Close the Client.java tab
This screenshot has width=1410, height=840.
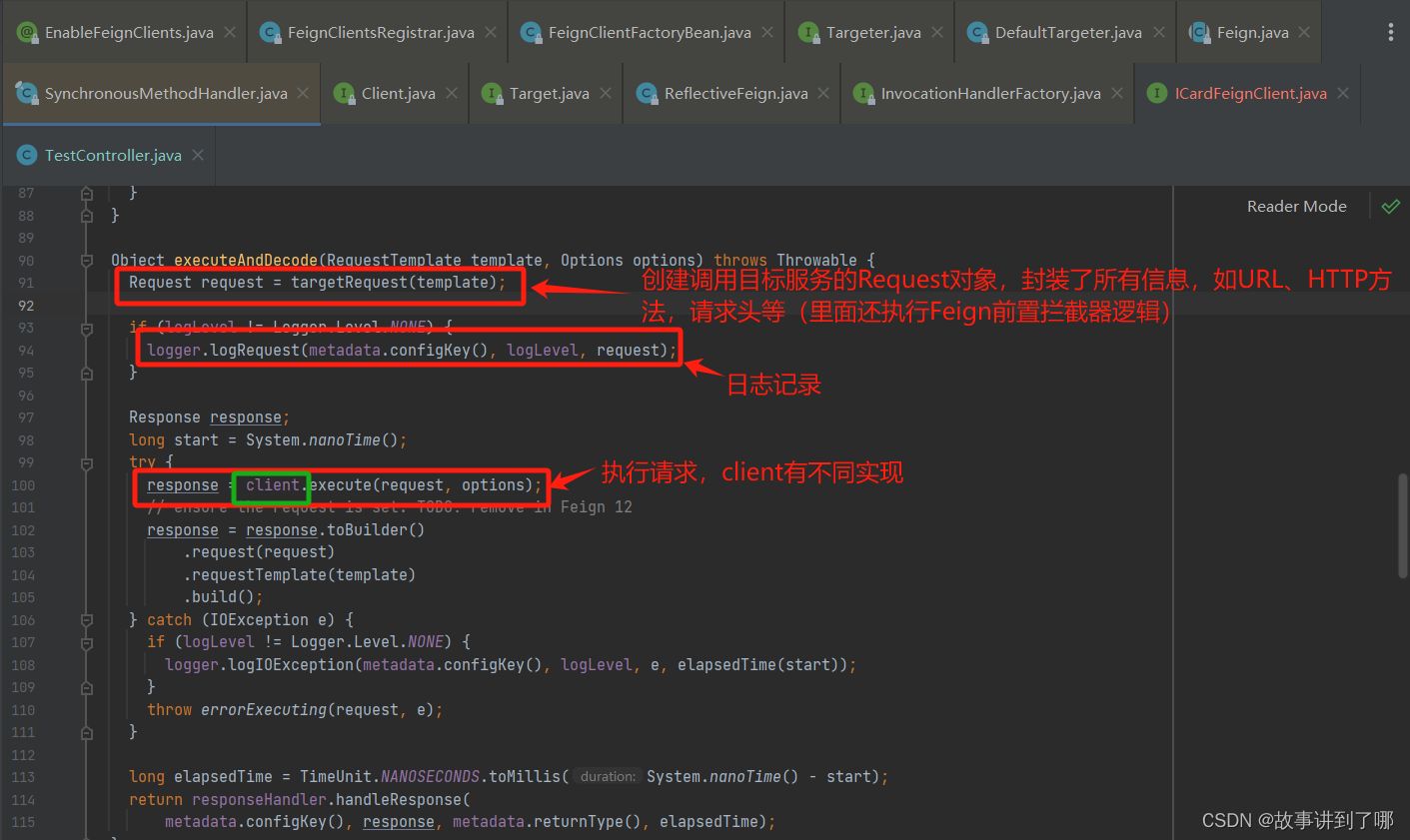[x=452, y=93]
